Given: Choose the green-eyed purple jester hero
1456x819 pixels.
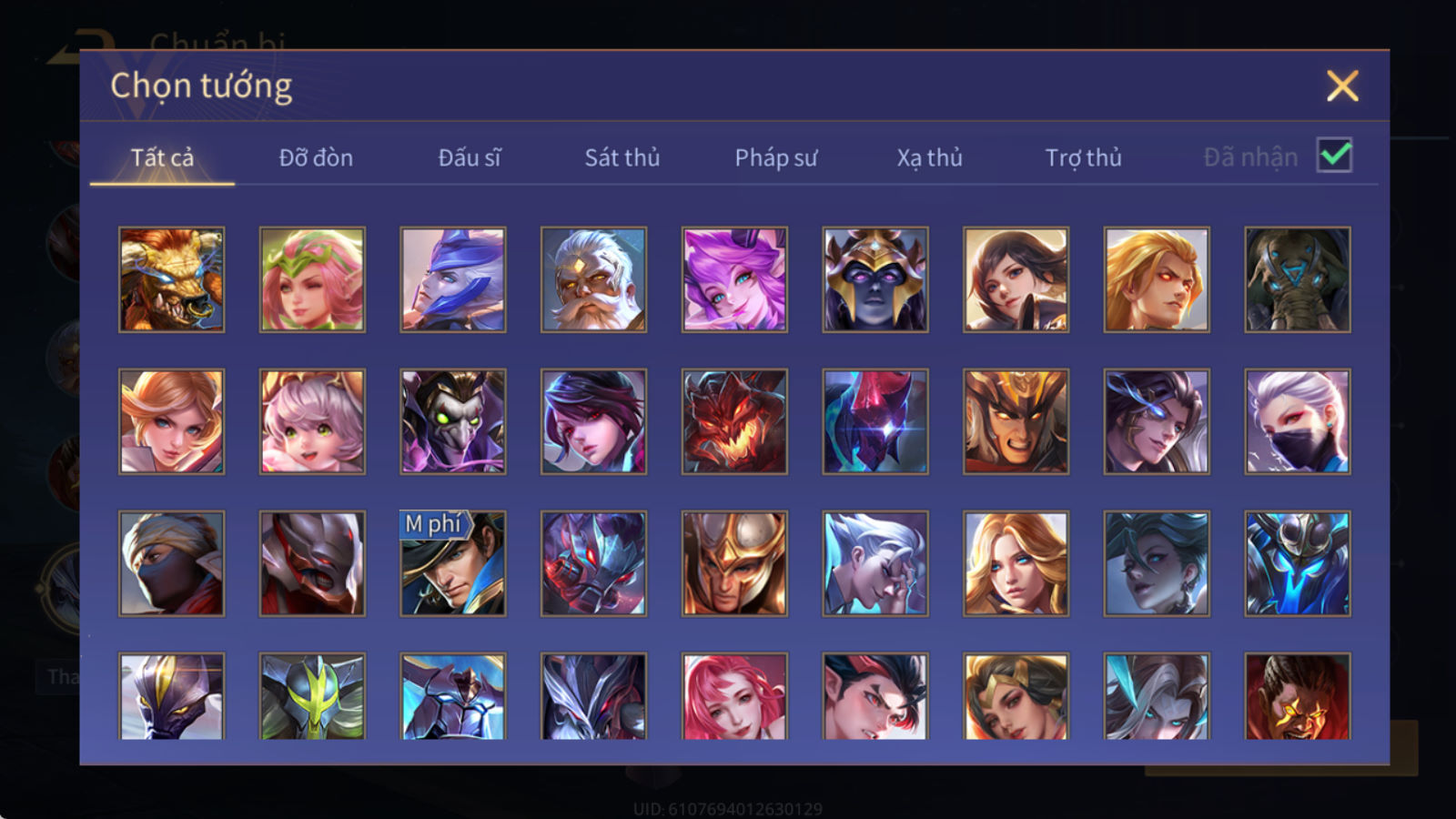Looking at the screenshot, I should point(453,421).
